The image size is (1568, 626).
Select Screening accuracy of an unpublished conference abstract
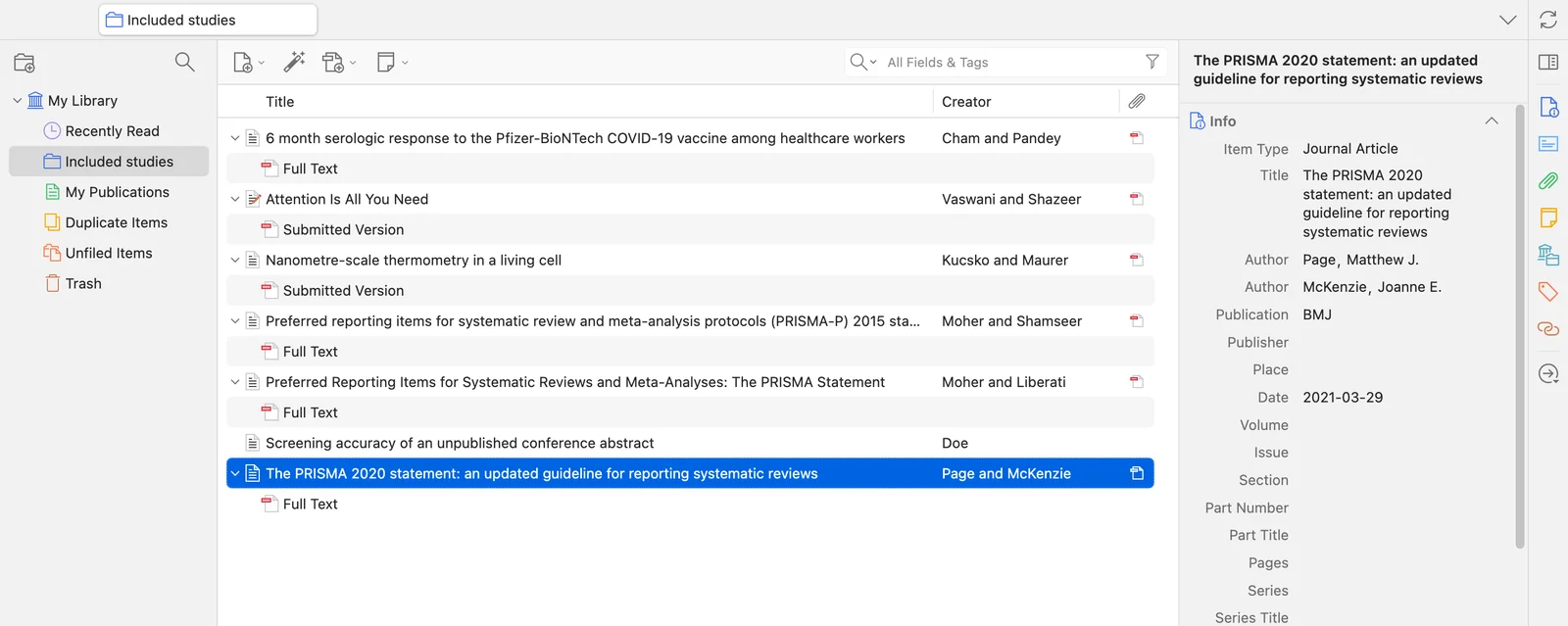coord(690,443)
